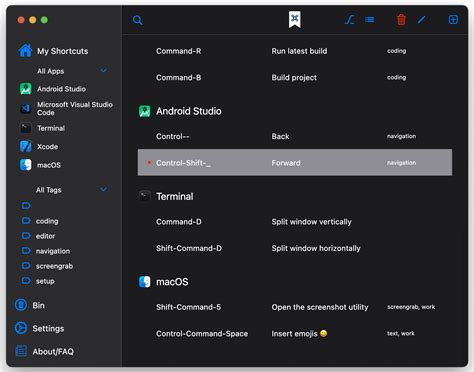Screen dimensions: 474x372
Task: Click Visual Studio Code icon in sidebar
Action: (x=26, y=108)
